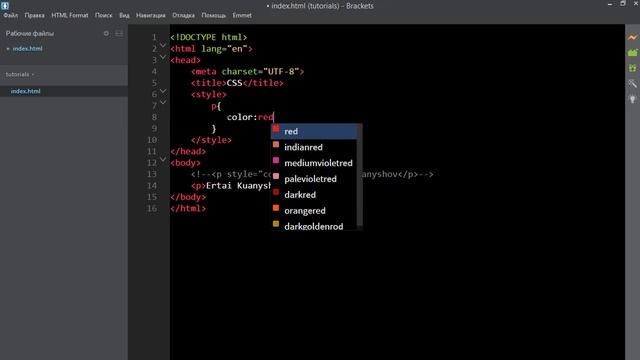Open the Поиск menu
Viewport: 640px width, 360px height.
point(103,16)
